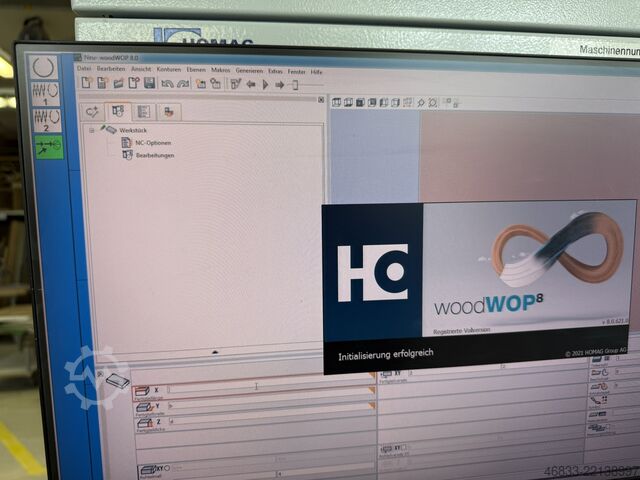640x480 pixels.
Task: Open the Fenster menu
Action: (296, 71)
